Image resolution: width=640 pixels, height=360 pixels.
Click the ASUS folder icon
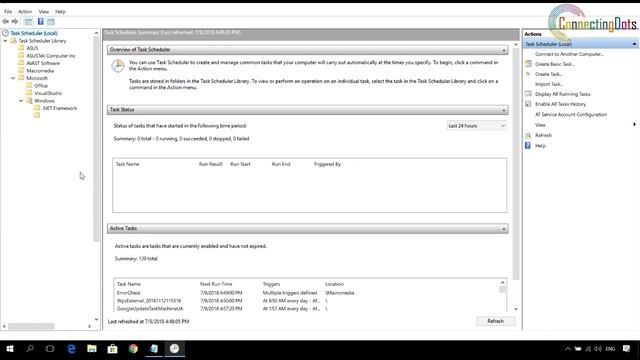click(21, 48)
